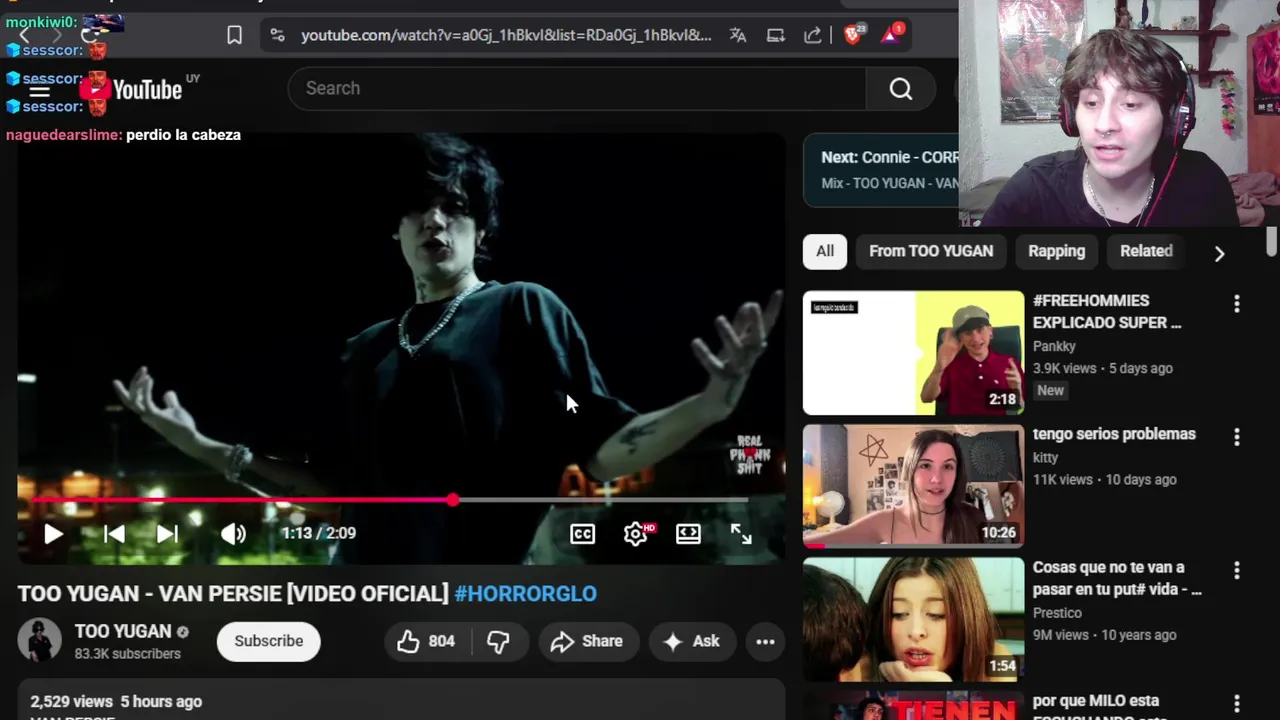The height and width of the screenshot is (720, 1280).
Task: Mute the video volume
Action: click(x=233, y=534)
